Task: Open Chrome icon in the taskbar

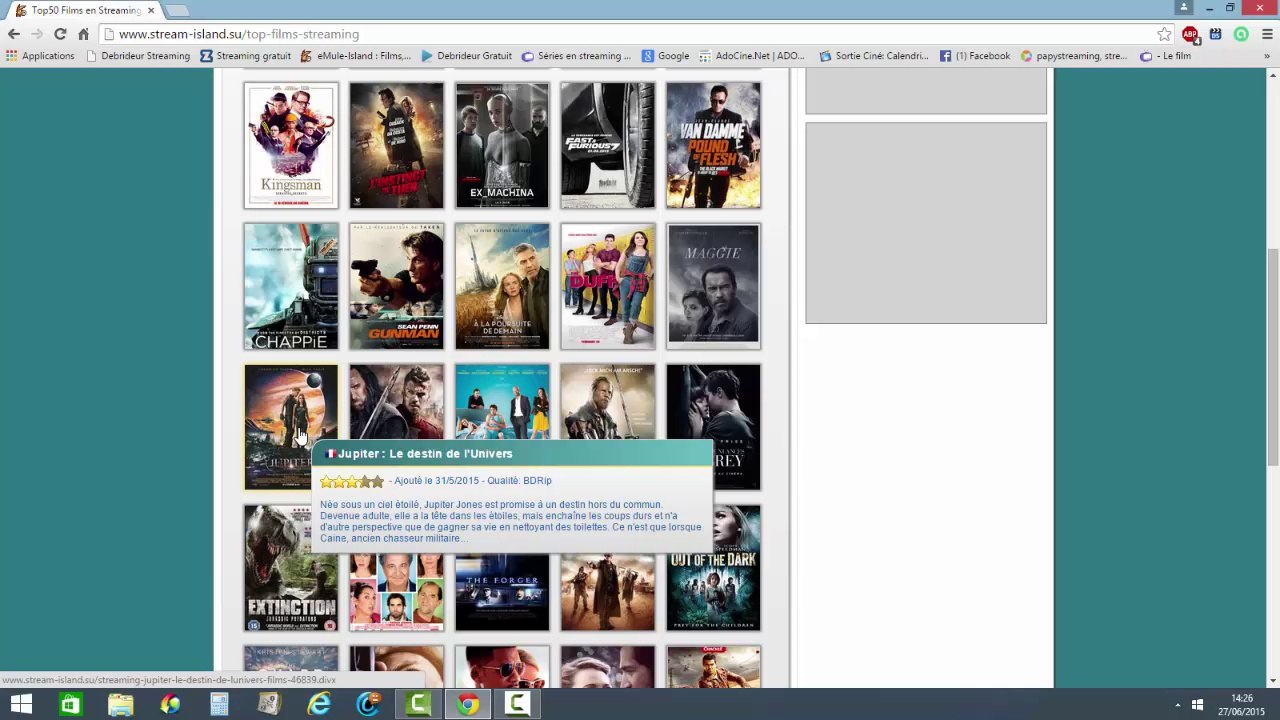Action: click(x=467, y=704)
